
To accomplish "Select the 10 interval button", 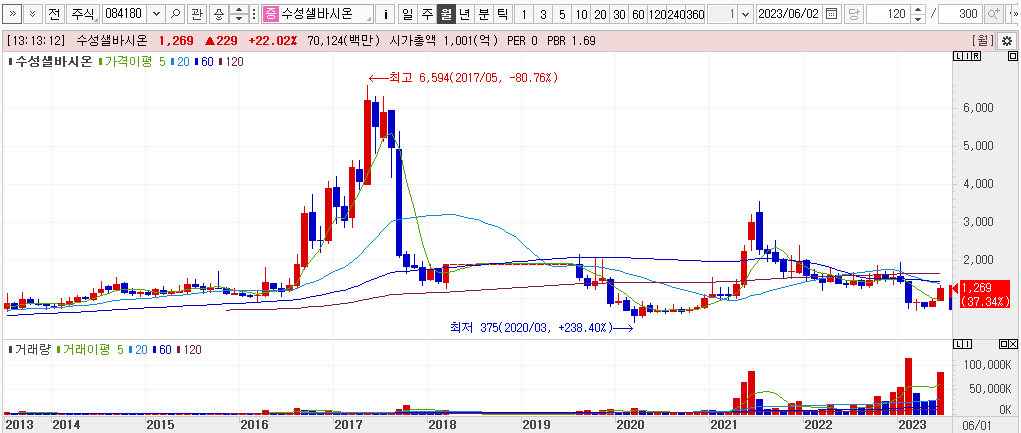I will (581, 14).
